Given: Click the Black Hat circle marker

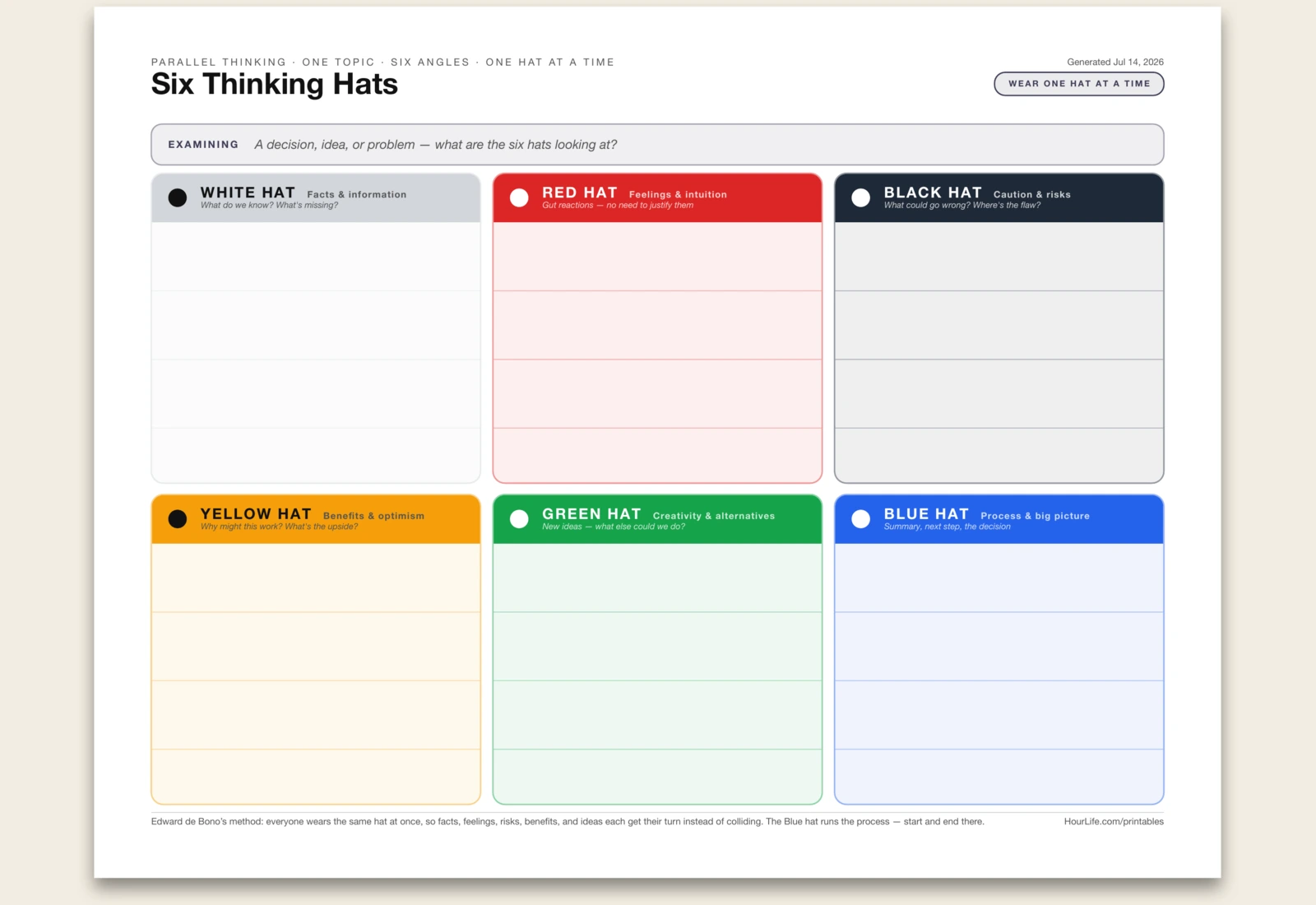Looking at the screenshot, I should (x=861, y=197).
